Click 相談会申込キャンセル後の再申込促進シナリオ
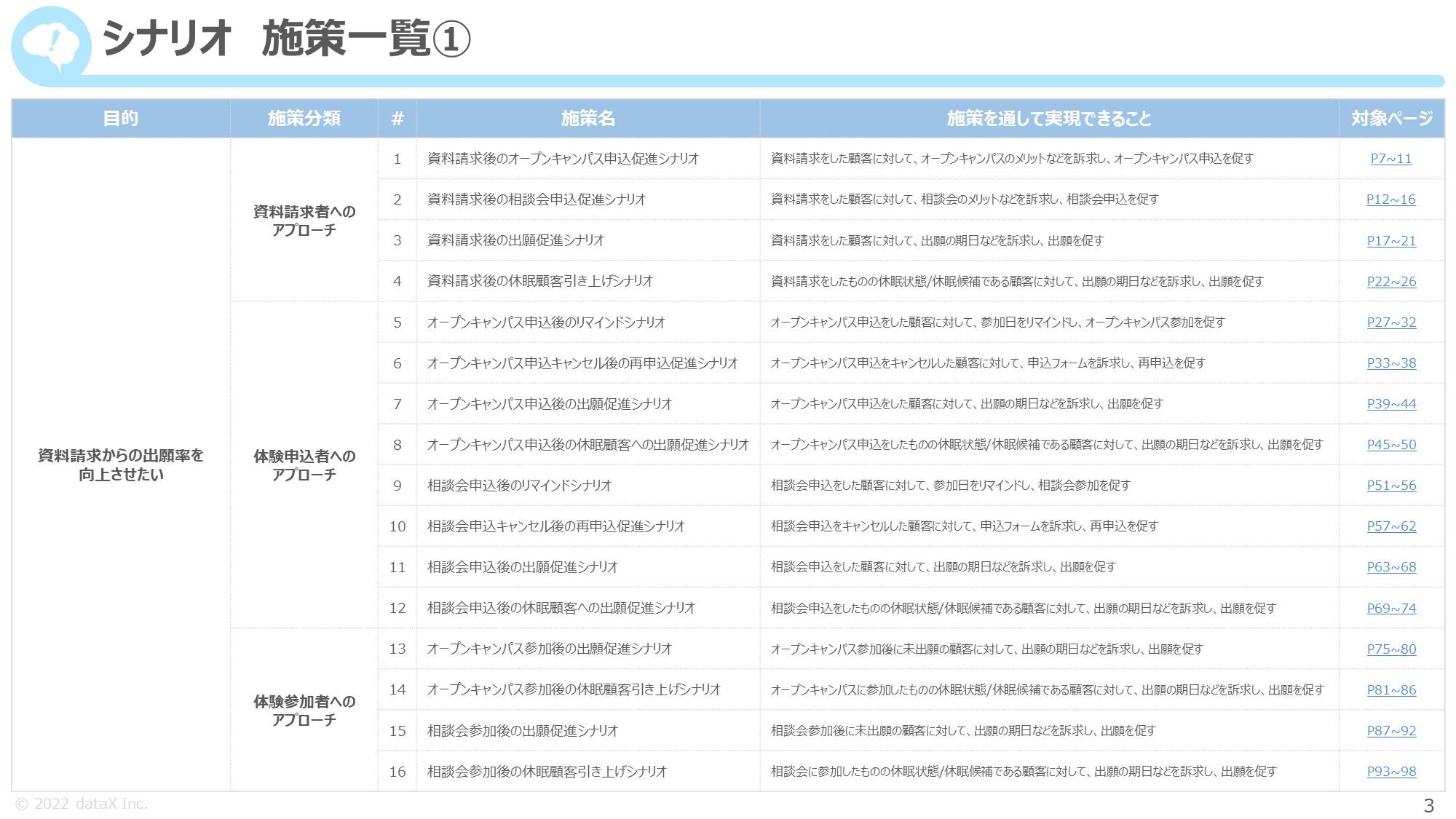Screen dimensions: 1456x819 (x=556, y=526)
